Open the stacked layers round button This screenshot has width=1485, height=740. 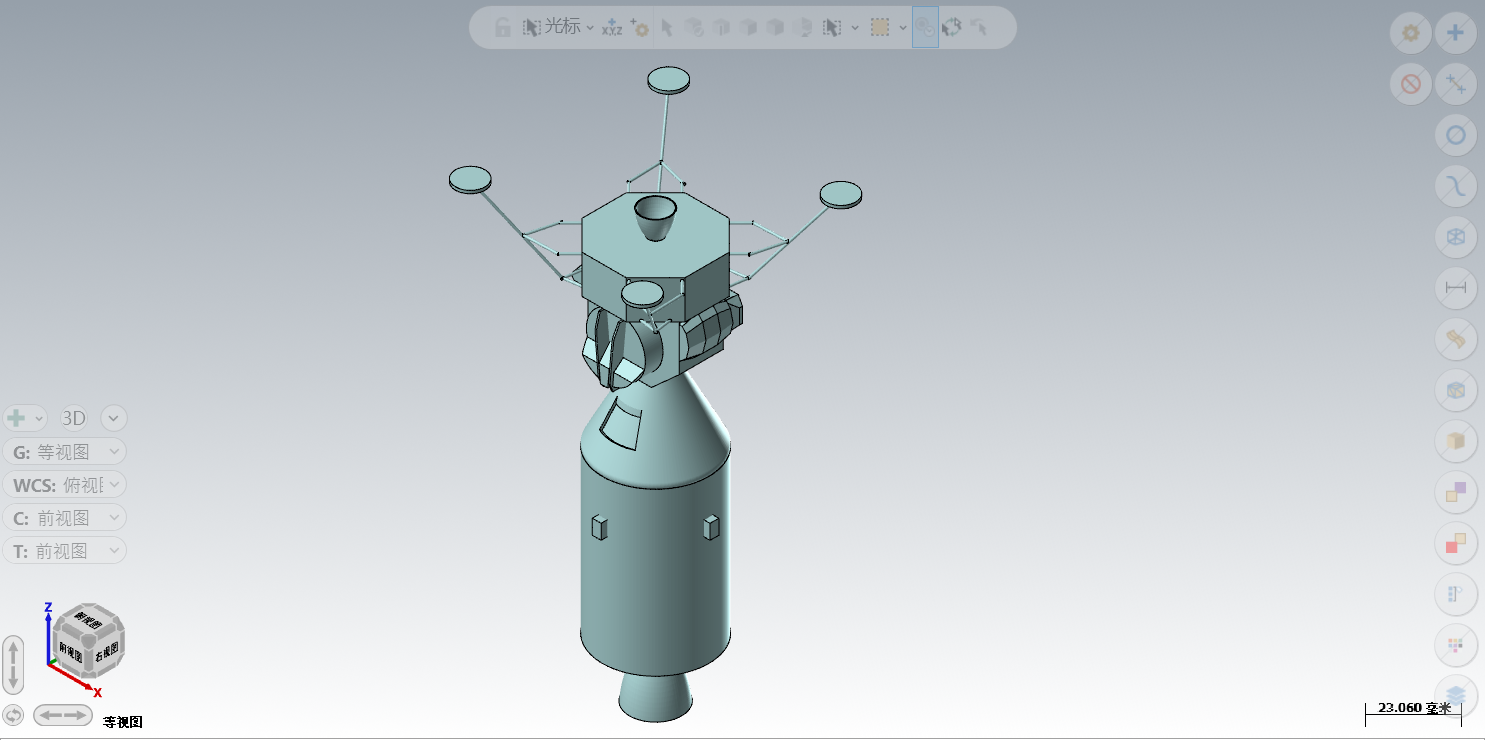(x=1456, y=695)
